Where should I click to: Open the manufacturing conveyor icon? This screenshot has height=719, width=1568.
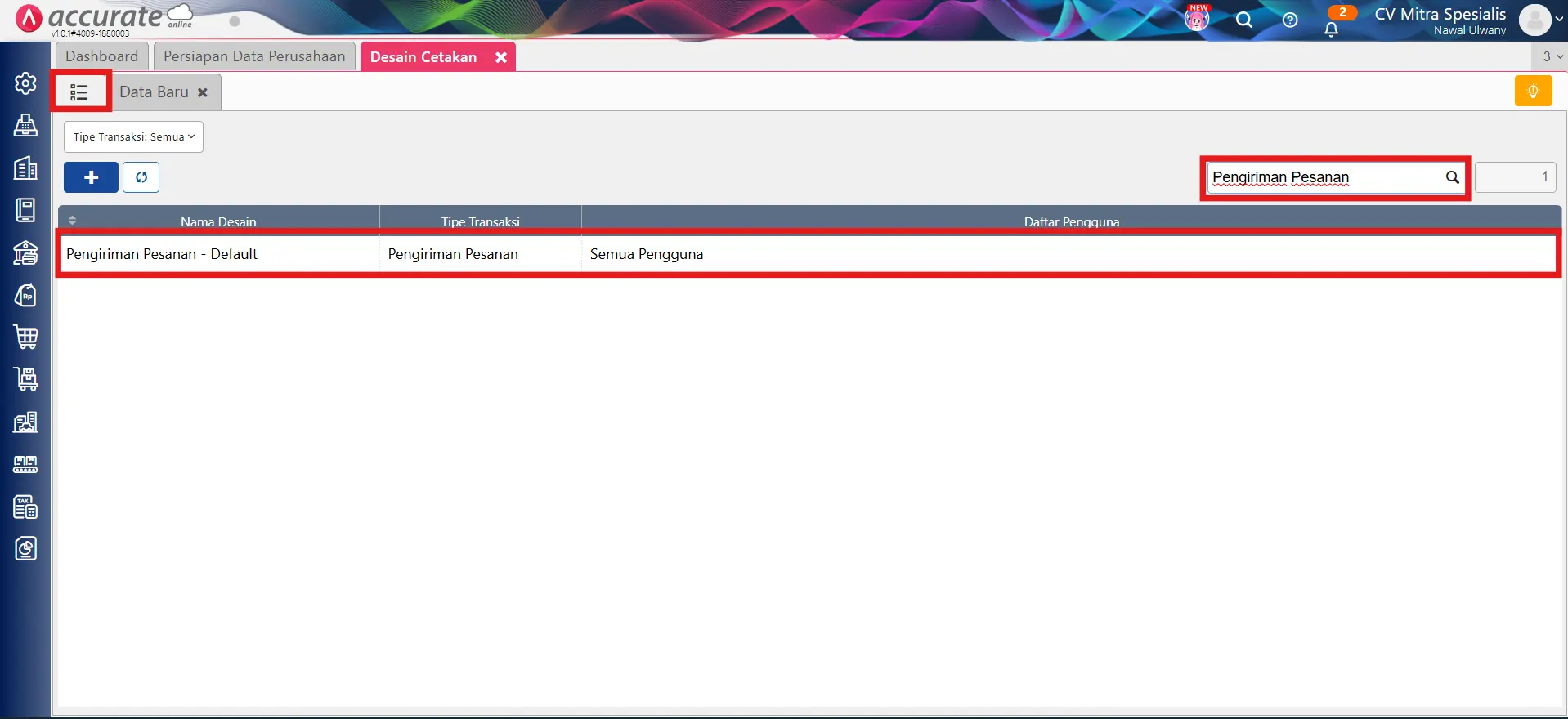click(x=25, y=464)
